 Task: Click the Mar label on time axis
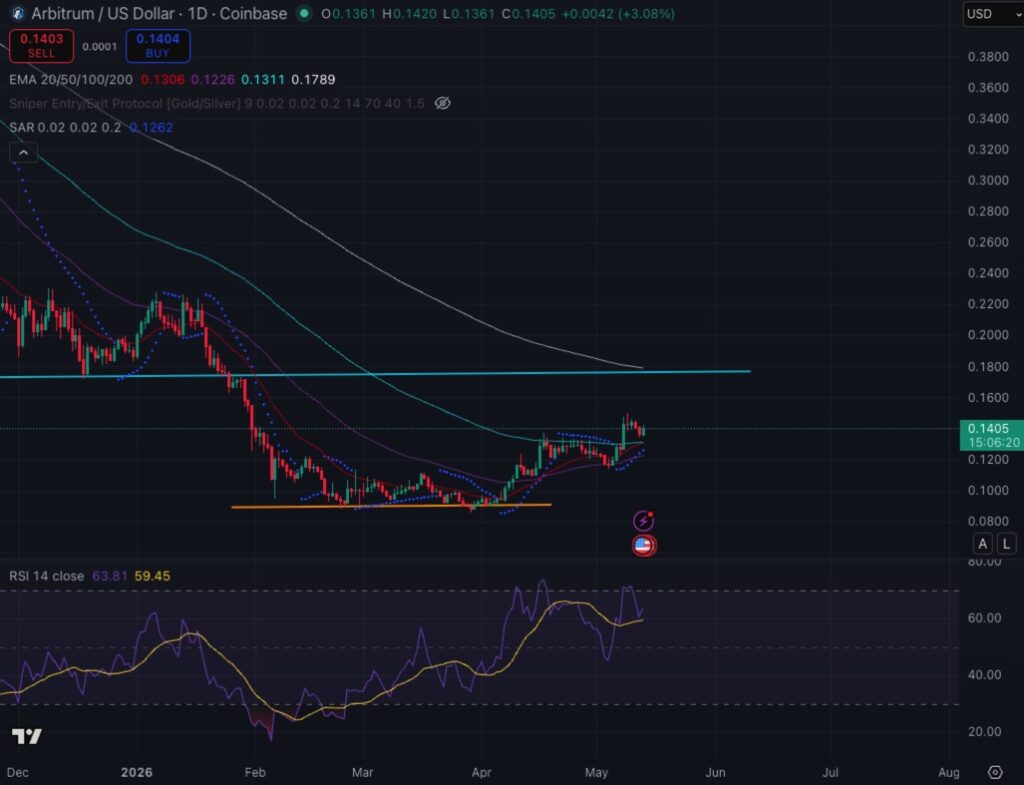point(362,773)
